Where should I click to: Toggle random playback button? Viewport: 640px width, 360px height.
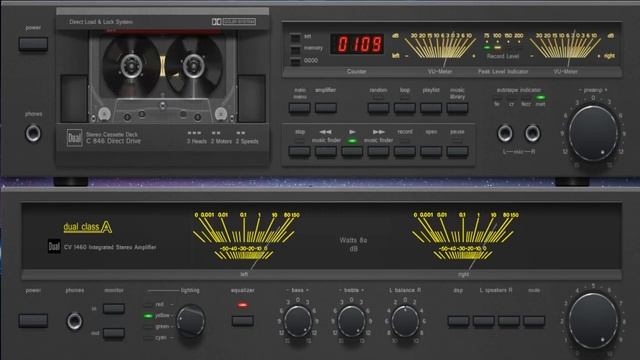point(378,108)
